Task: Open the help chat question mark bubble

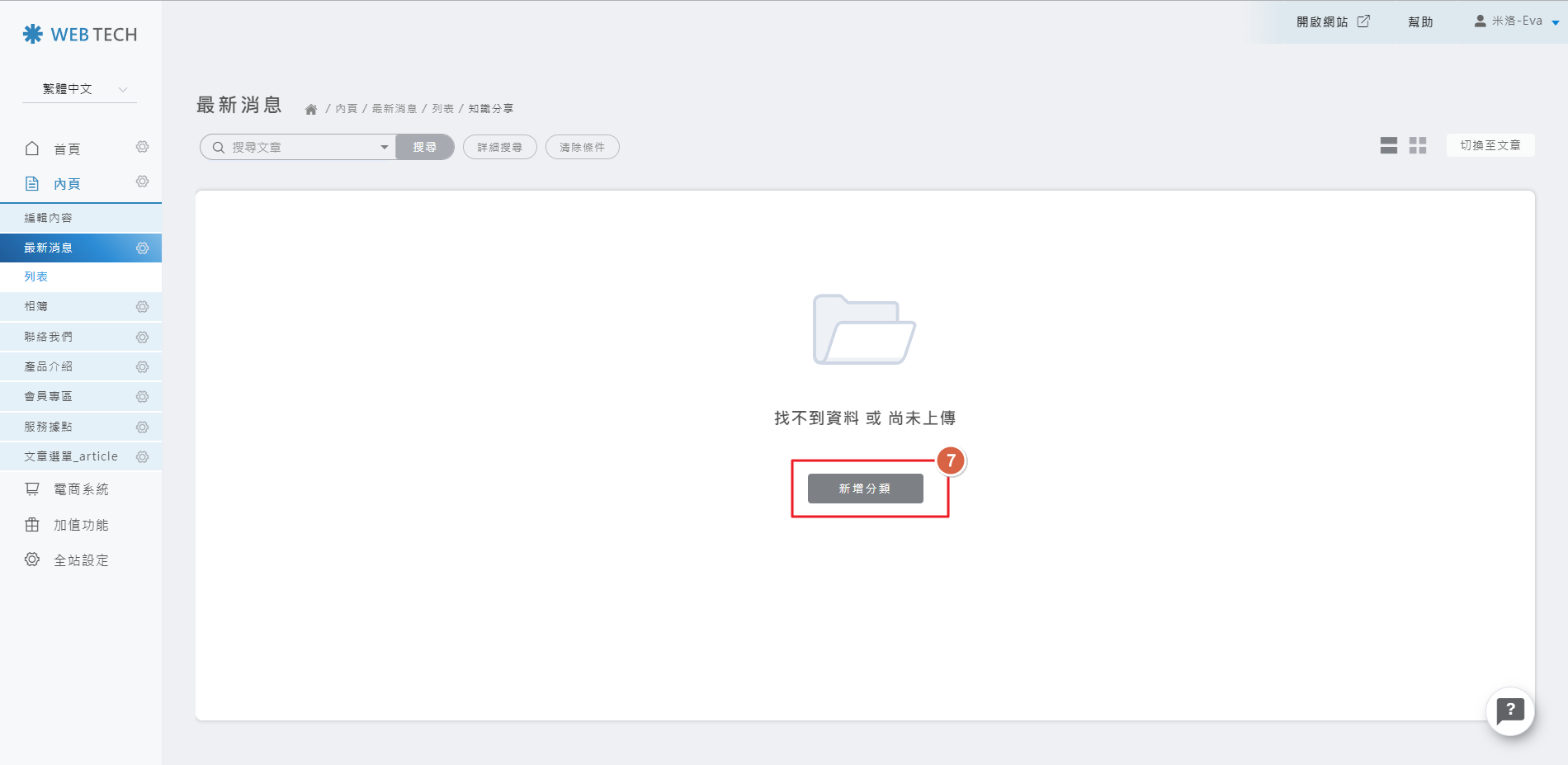Action: 1509,711
